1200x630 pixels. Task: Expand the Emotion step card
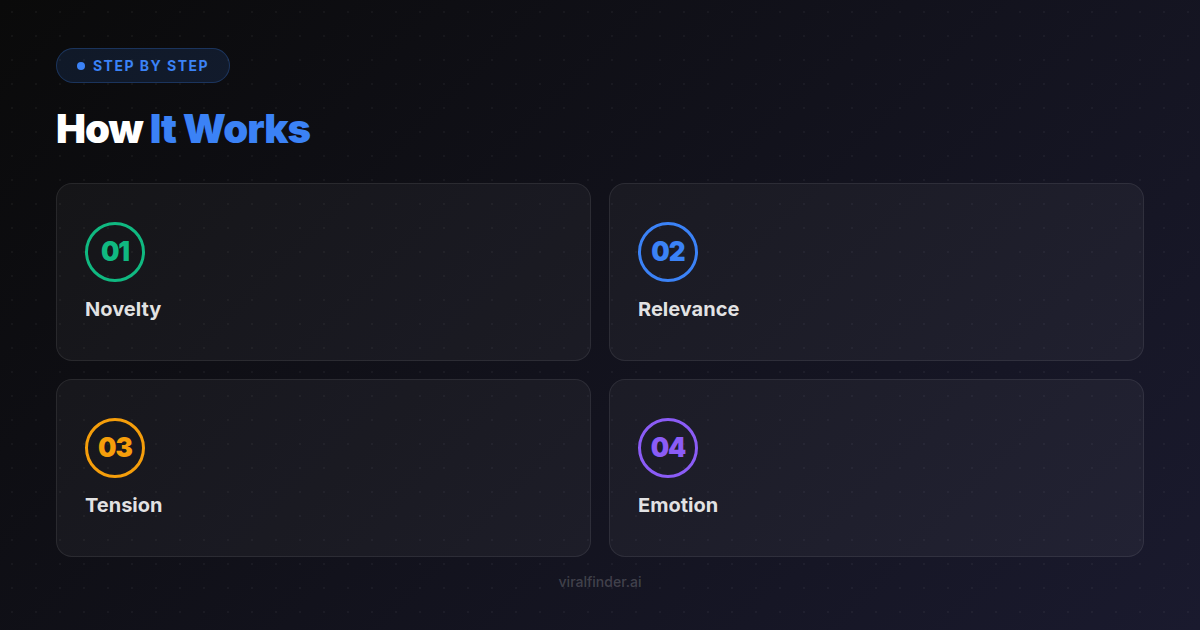click(x=876, y=467)
